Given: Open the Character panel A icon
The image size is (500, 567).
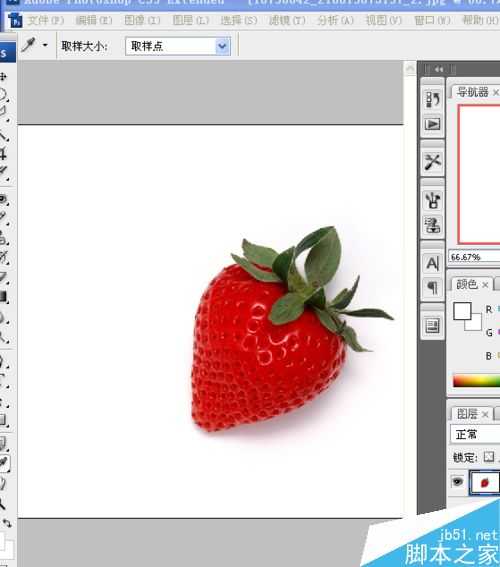Looking at the screenshot, I should [x=433, y=263].
